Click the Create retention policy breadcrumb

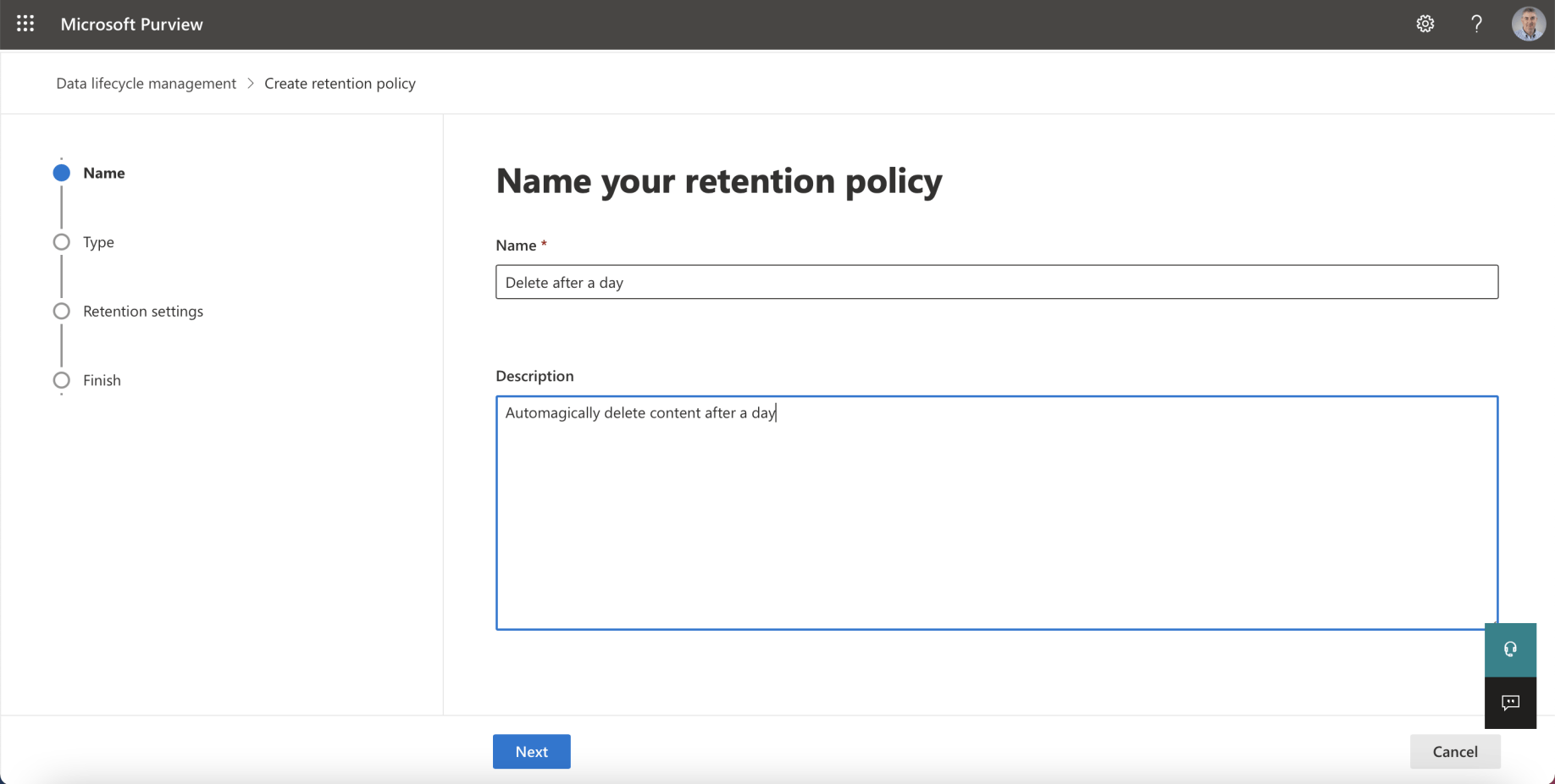coord(340,83)
